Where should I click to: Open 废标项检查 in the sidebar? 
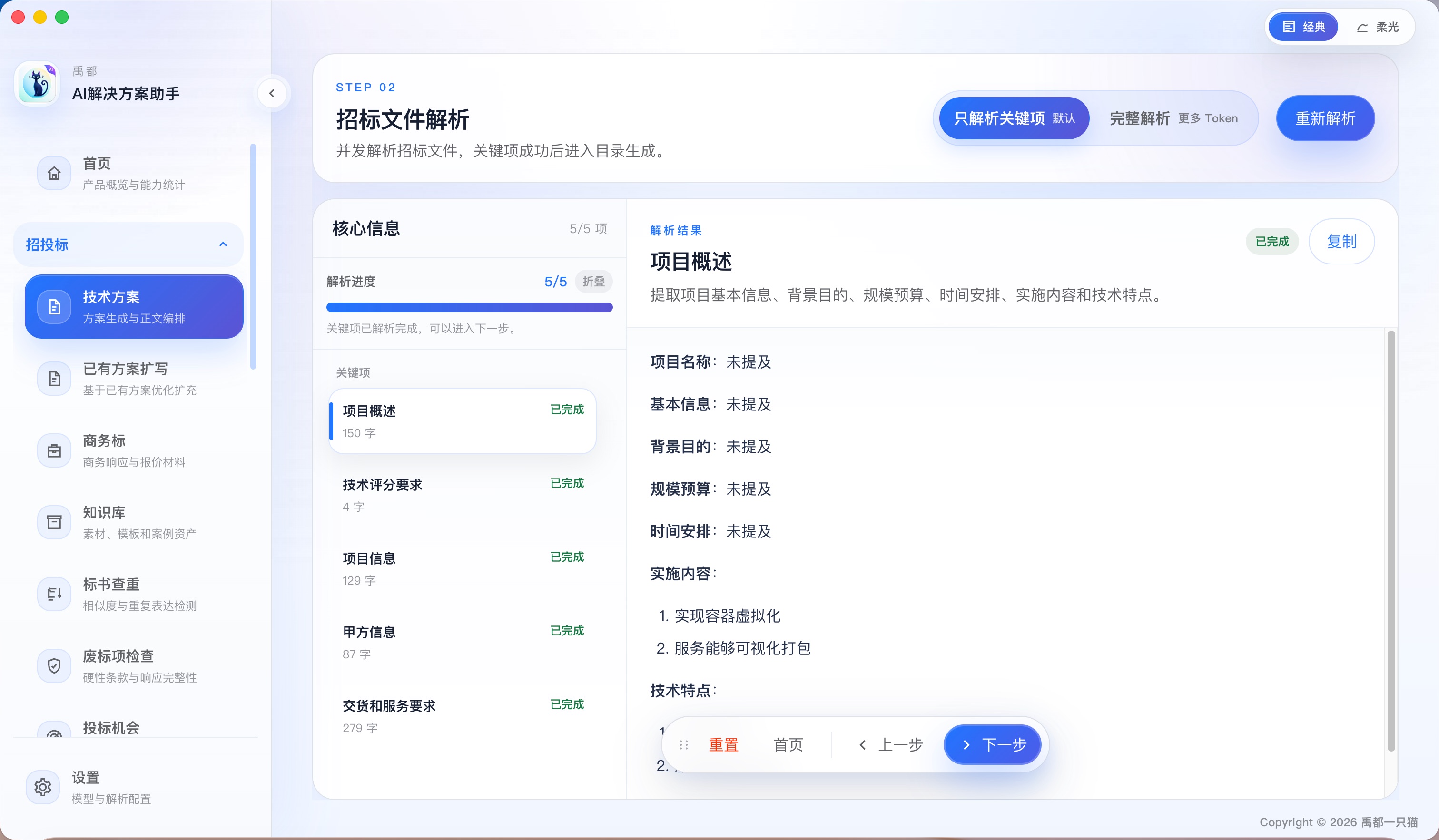tap(134, 666)
